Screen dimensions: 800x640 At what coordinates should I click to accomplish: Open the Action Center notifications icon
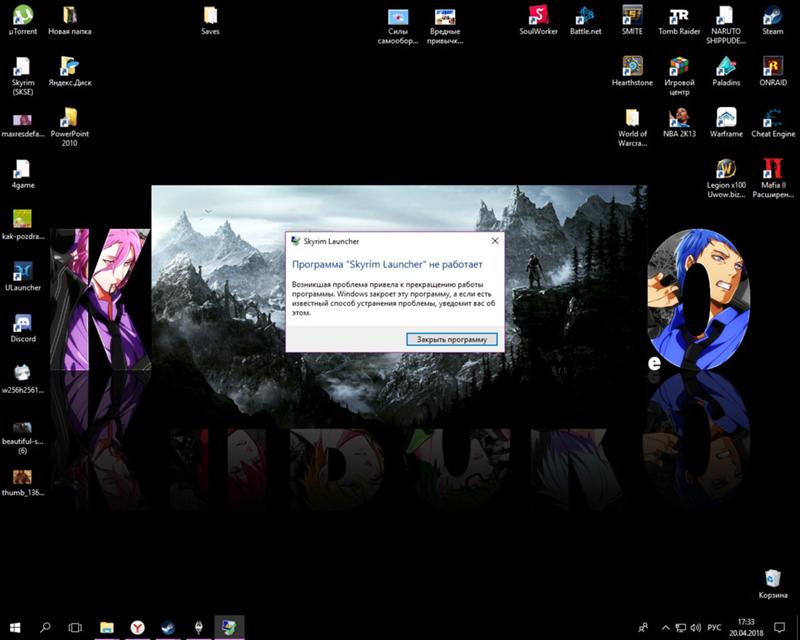click(x=780, y=627)
